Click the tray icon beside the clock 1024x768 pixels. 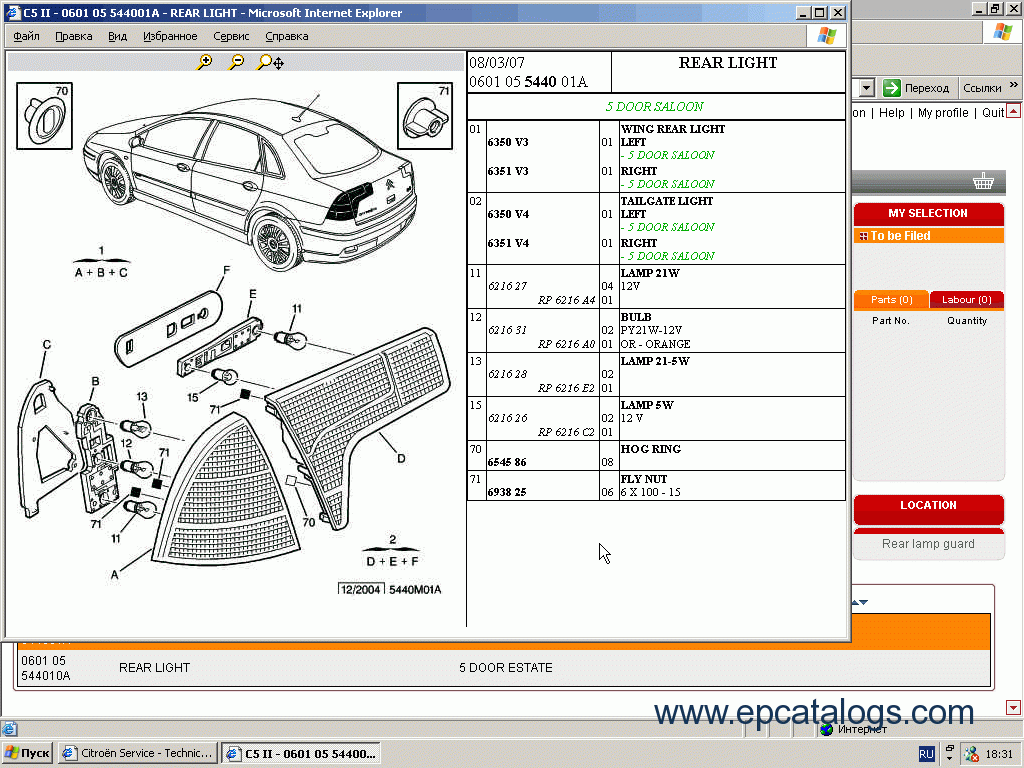point(972,754)
